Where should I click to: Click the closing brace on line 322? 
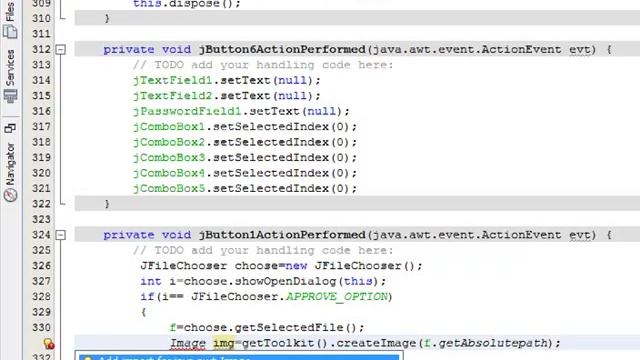(107, 203)
